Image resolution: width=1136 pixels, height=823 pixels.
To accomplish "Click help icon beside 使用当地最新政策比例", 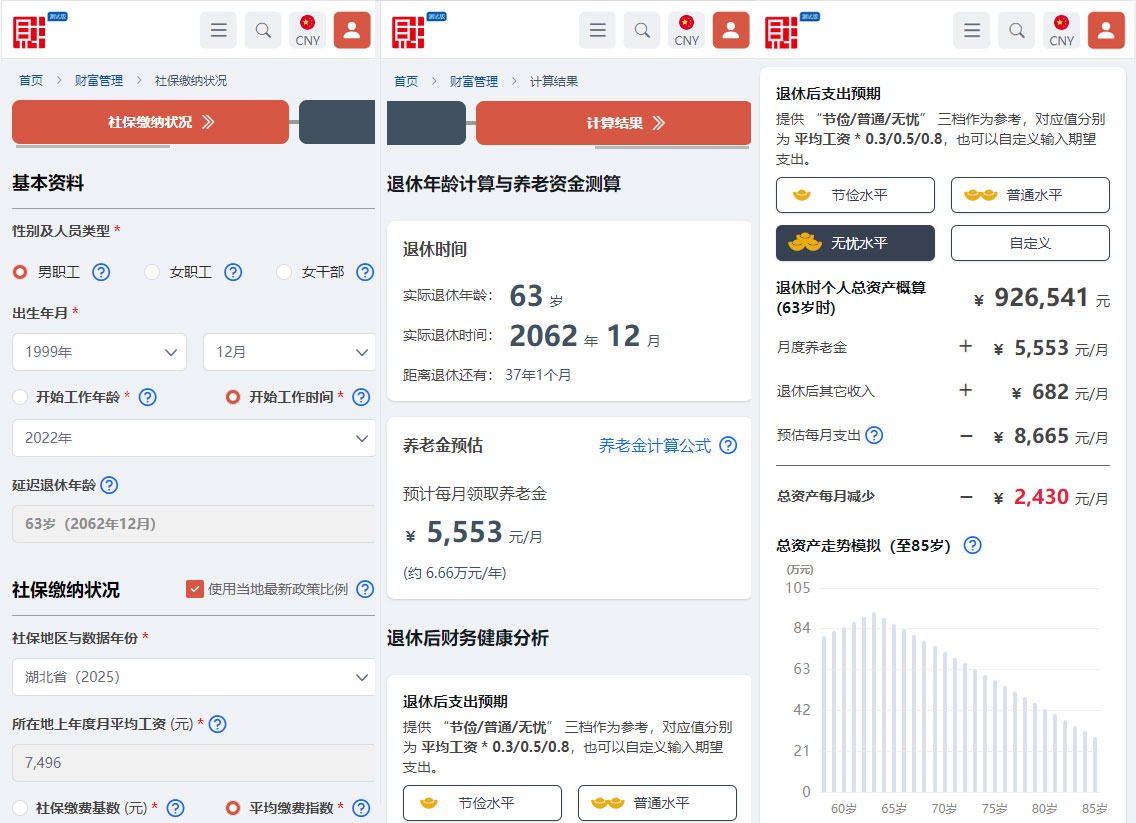I will point(365,589).
